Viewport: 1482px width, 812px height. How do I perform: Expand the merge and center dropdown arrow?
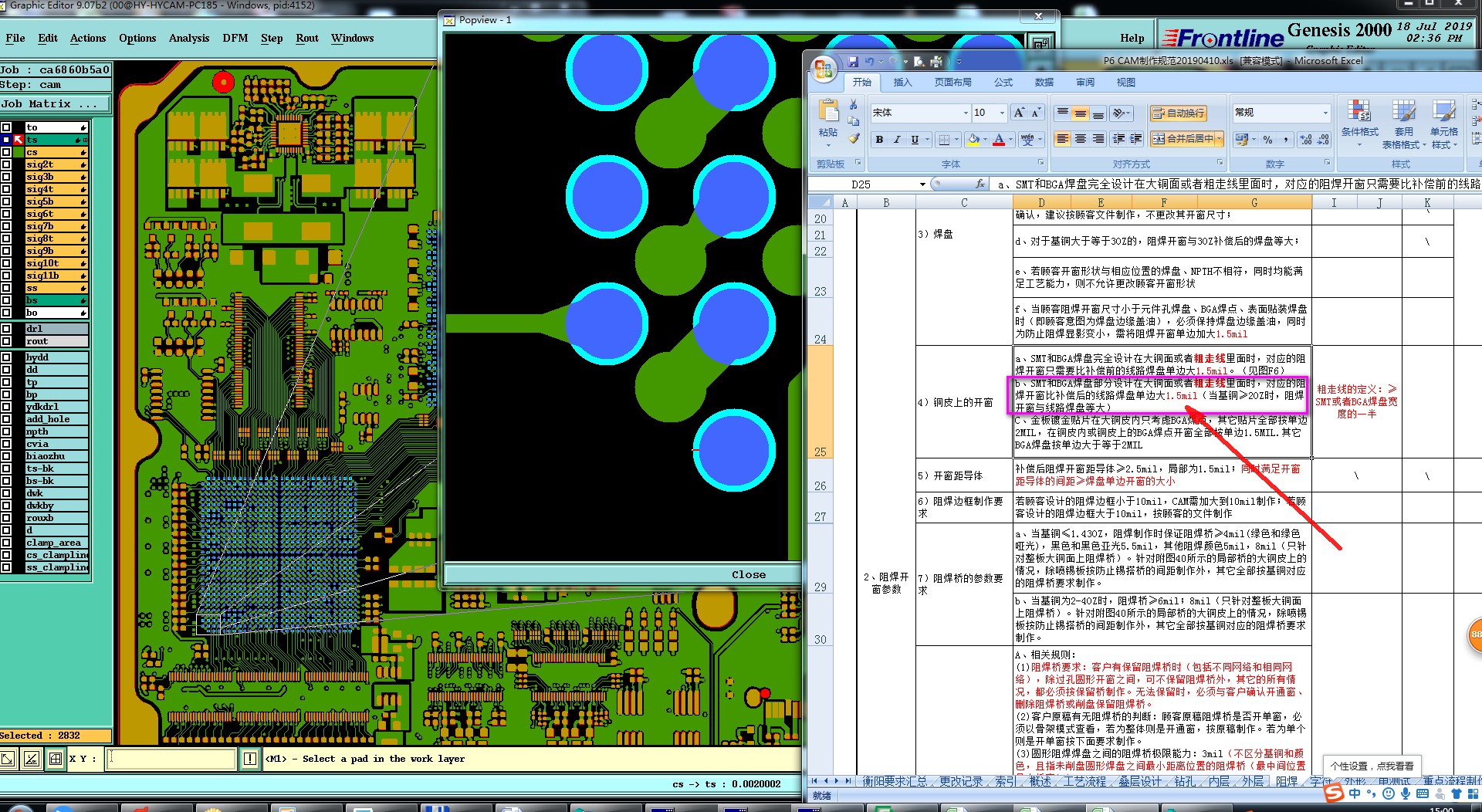tap(1219, 139)
